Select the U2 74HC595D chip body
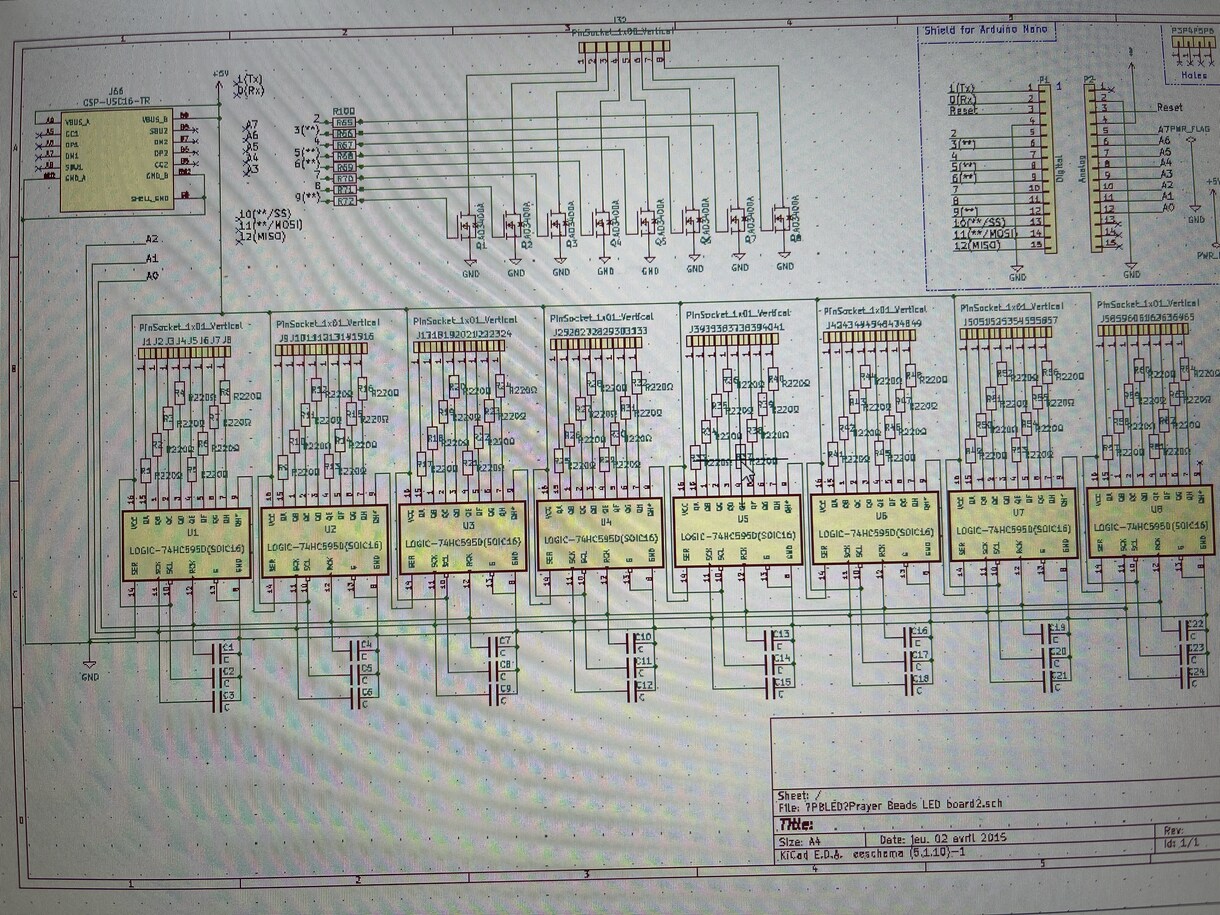This screenshot has height=915, width=1220. coord(324,541)
